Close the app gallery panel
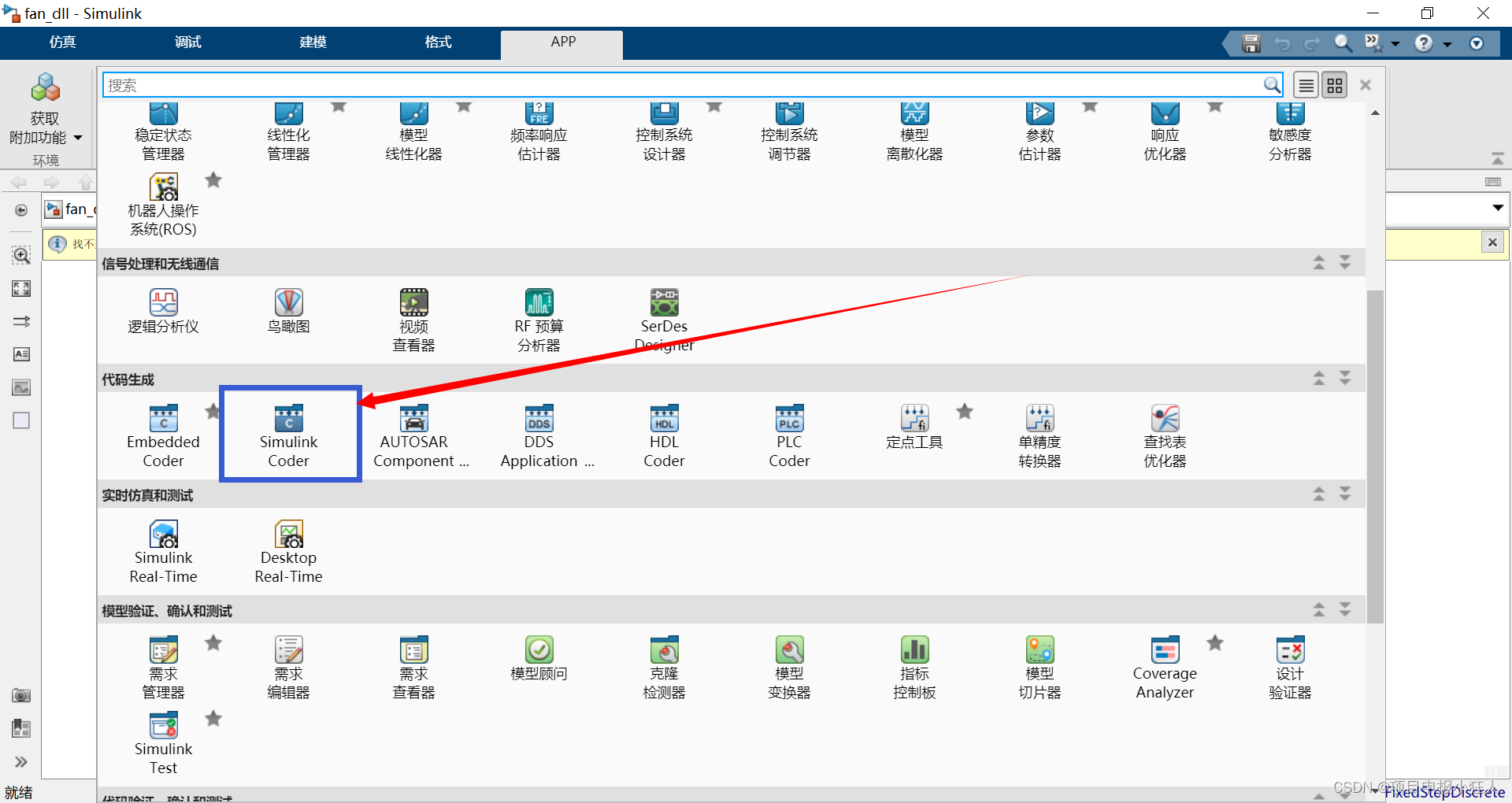The height and width of the screenshot is (803, 1512). click(1366, 85)
